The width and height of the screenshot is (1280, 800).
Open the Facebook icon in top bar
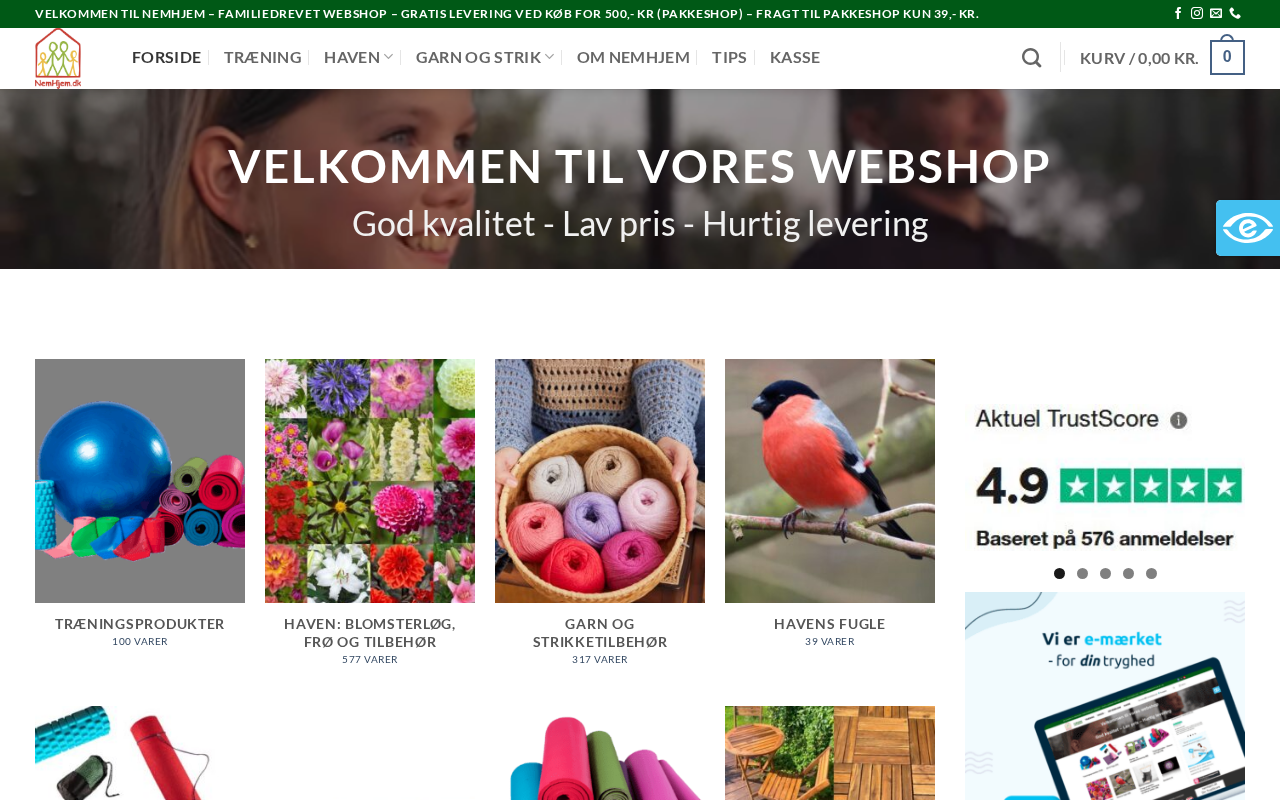click(x=1178, y=14)
